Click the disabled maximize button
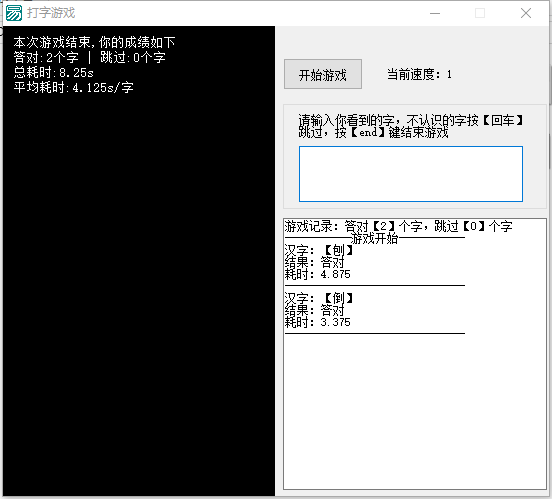552x499 pixels. (480, 13)
